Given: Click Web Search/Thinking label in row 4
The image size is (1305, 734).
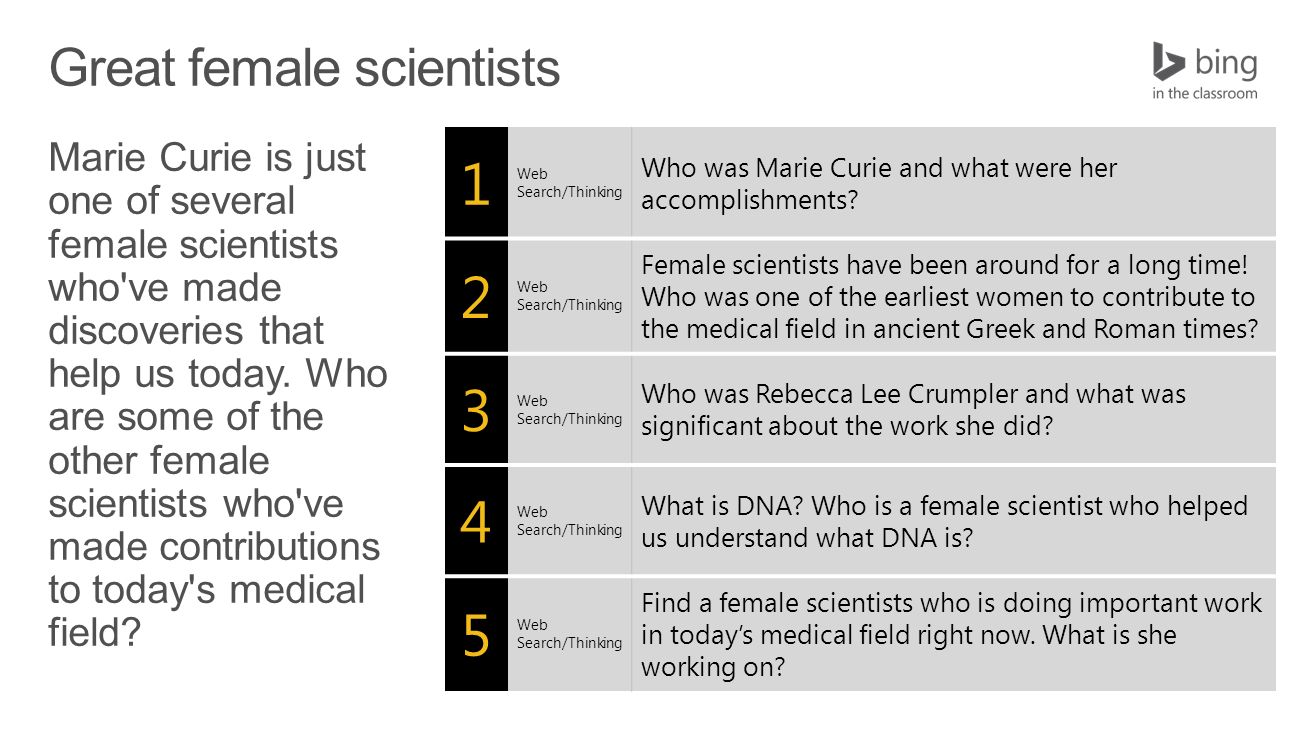Looking at the screenshot, I should [x=569, y=520].
